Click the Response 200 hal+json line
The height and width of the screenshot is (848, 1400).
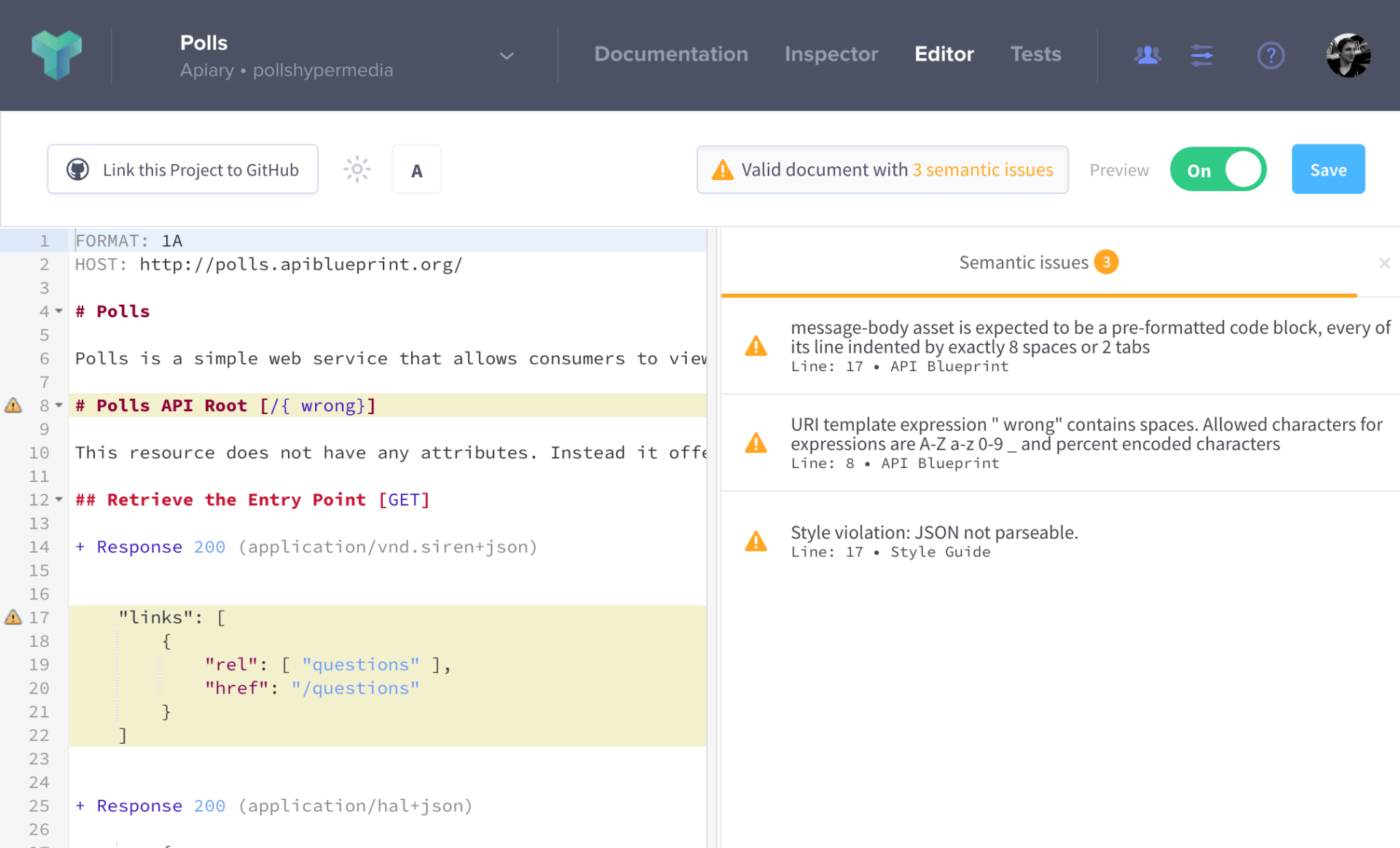tap(388, 806)
